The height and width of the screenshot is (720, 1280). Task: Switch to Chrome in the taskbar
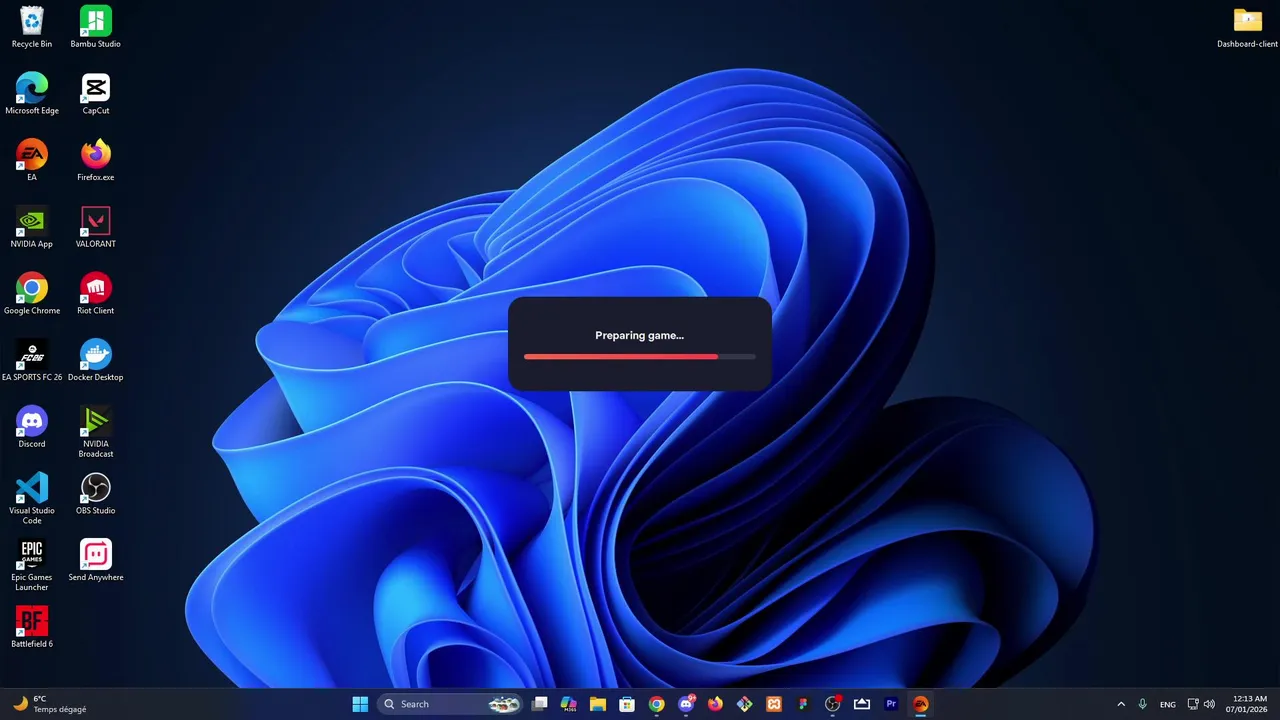(656, 704)
